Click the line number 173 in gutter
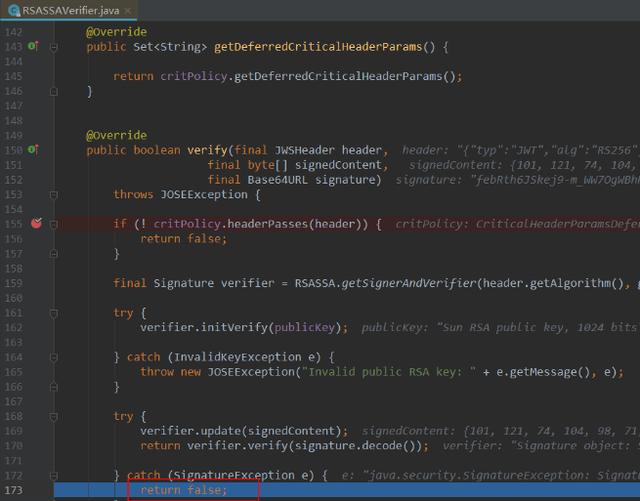 [x=14, y=490]
